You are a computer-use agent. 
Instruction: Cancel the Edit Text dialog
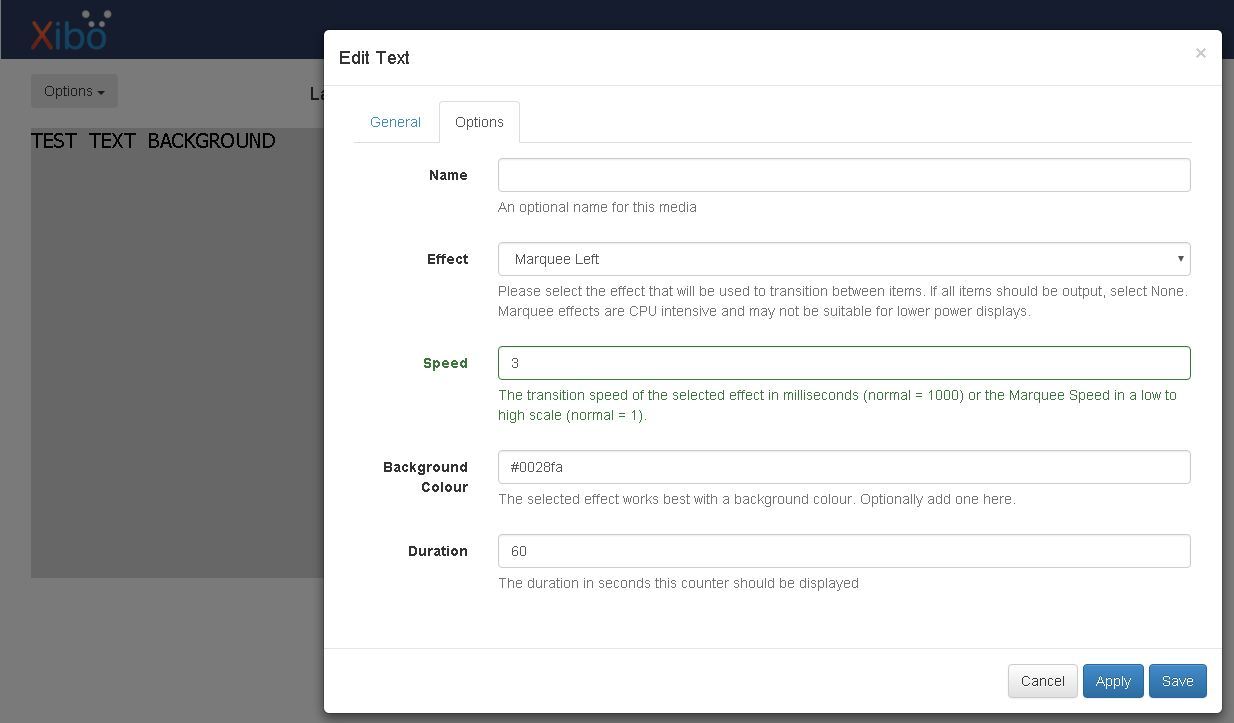click(1042, 681)
